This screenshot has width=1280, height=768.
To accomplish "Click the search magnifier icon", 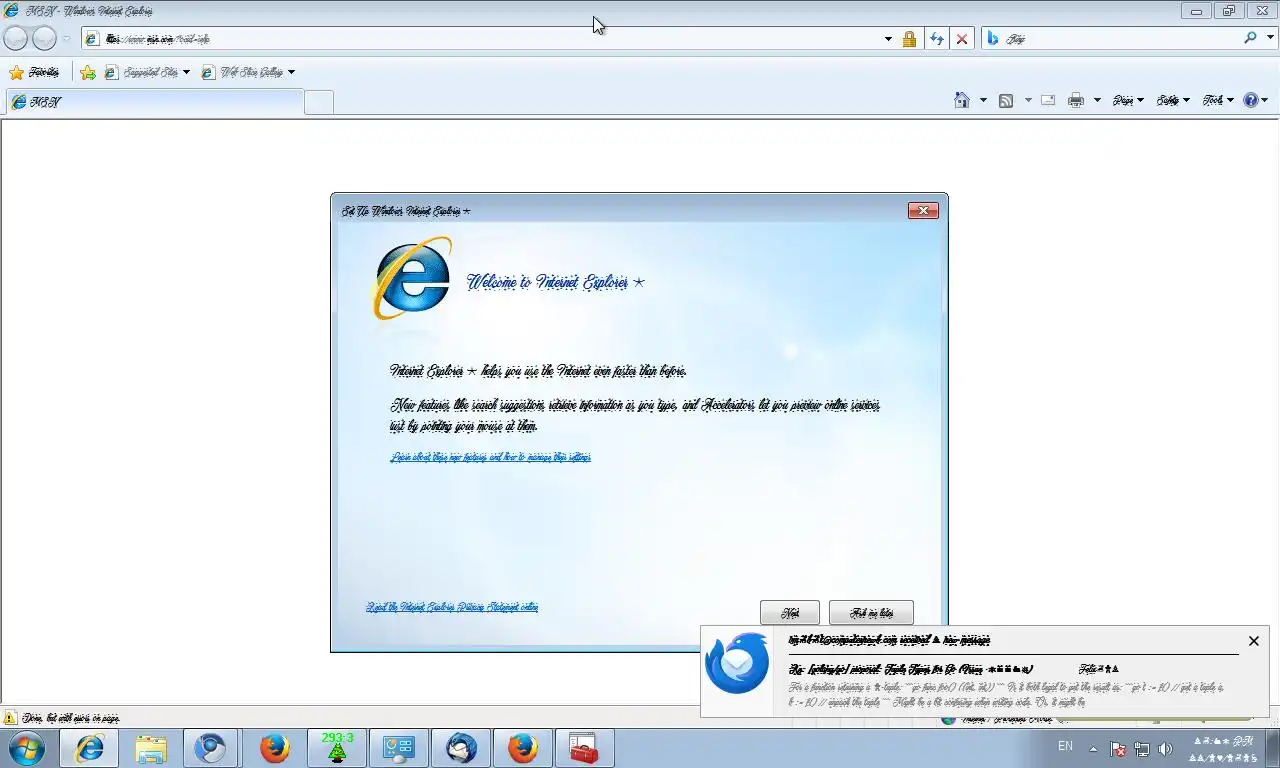I will [1250, 38].
